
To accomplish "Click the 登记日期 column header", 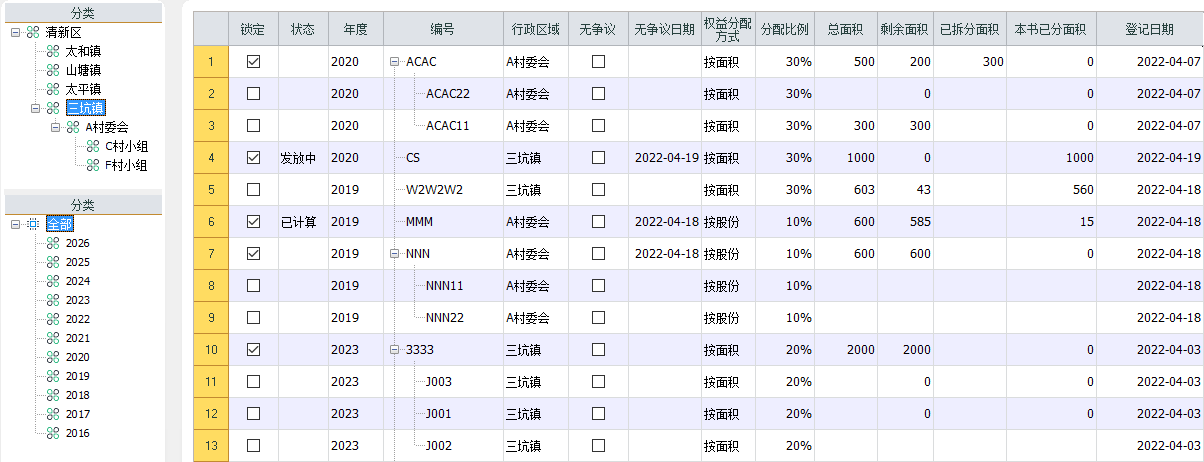I will click(x=1150, y=29).
